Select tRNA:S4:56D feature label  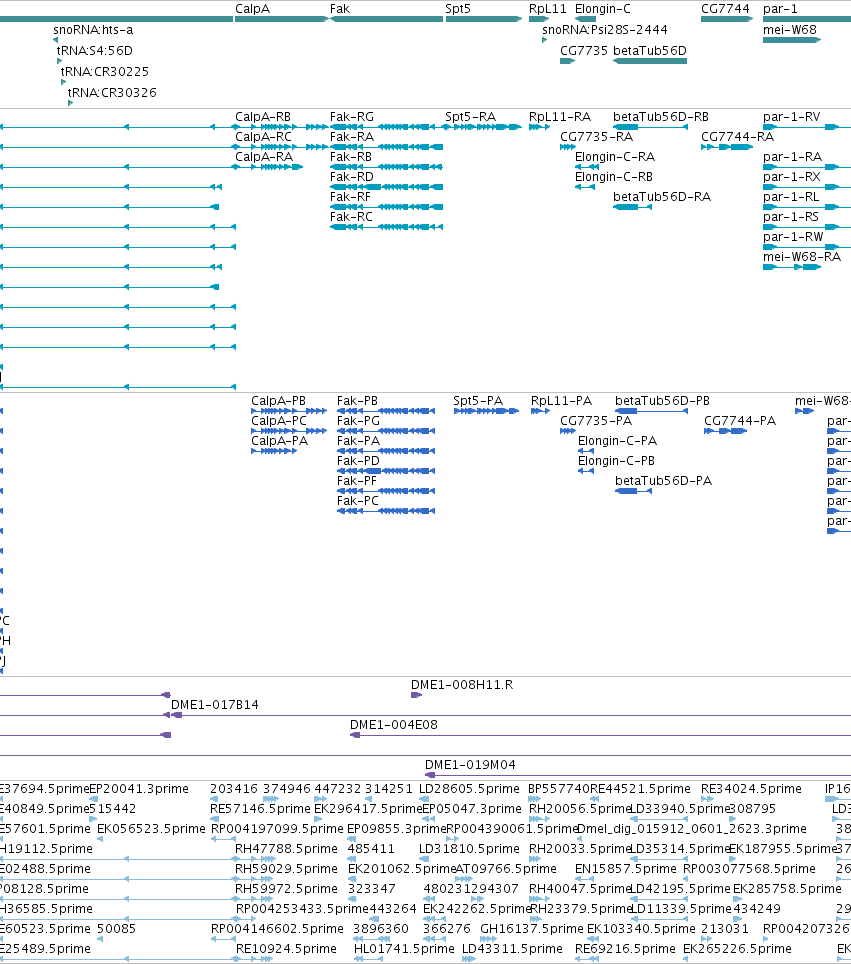[x=95, y=50]
